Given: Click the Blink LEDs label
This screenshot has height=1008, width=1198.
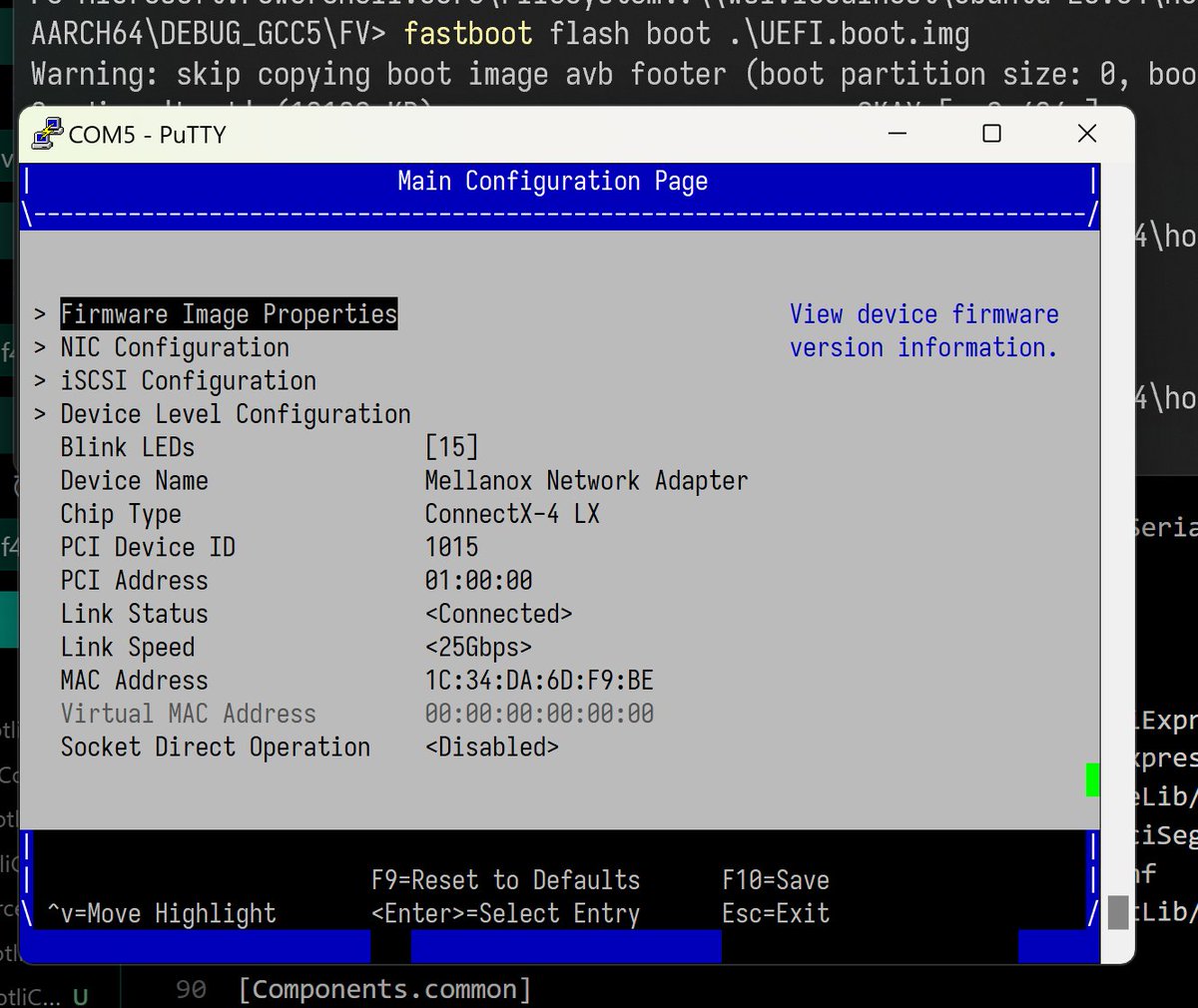Looking at the screenshot, I should pos(128,447).
